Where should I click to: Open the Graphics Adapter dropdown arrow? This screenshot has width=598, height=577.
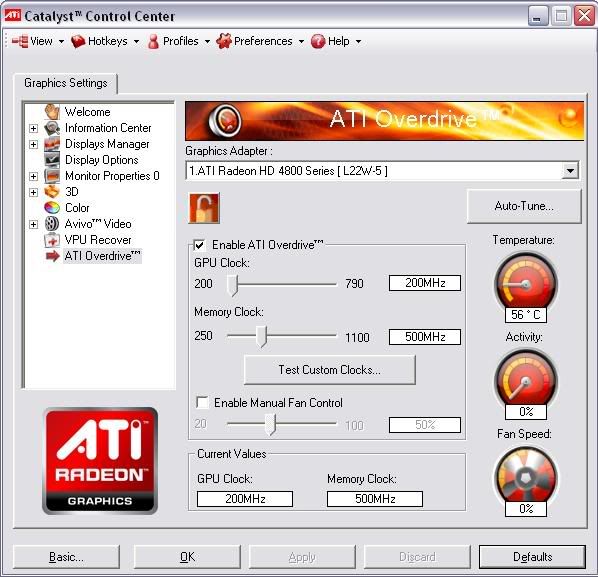(570, 170)
